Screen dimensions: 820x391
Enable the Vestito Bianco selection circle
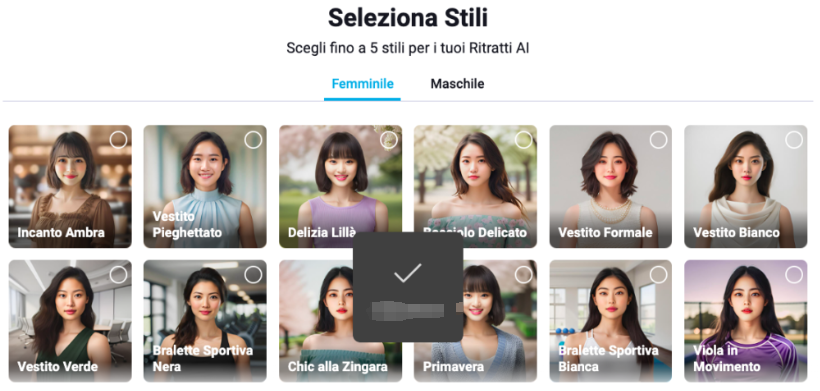794,140
